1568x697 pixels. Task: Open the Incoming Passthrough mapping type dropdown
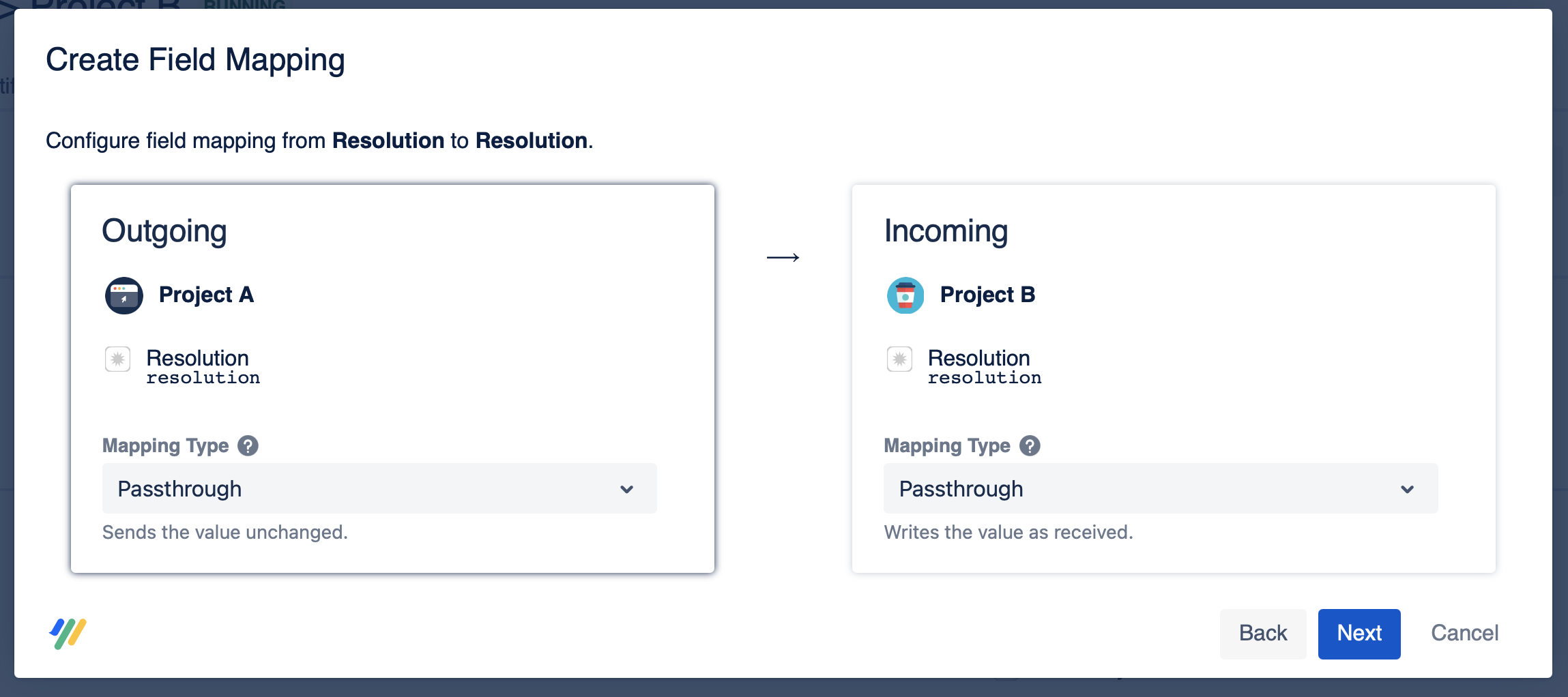point(1160,488)
